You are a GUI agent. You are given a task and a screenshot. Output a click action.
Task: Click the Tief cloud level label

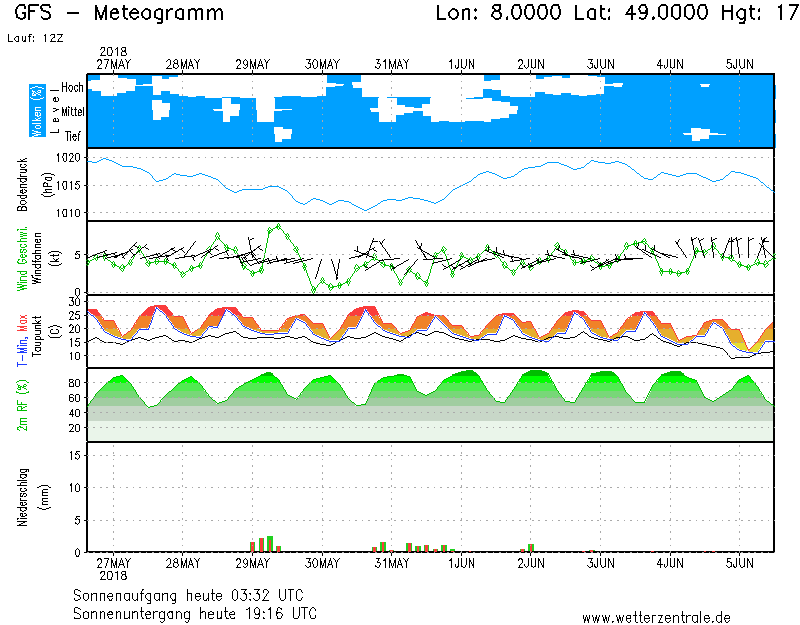click(73, 136)
